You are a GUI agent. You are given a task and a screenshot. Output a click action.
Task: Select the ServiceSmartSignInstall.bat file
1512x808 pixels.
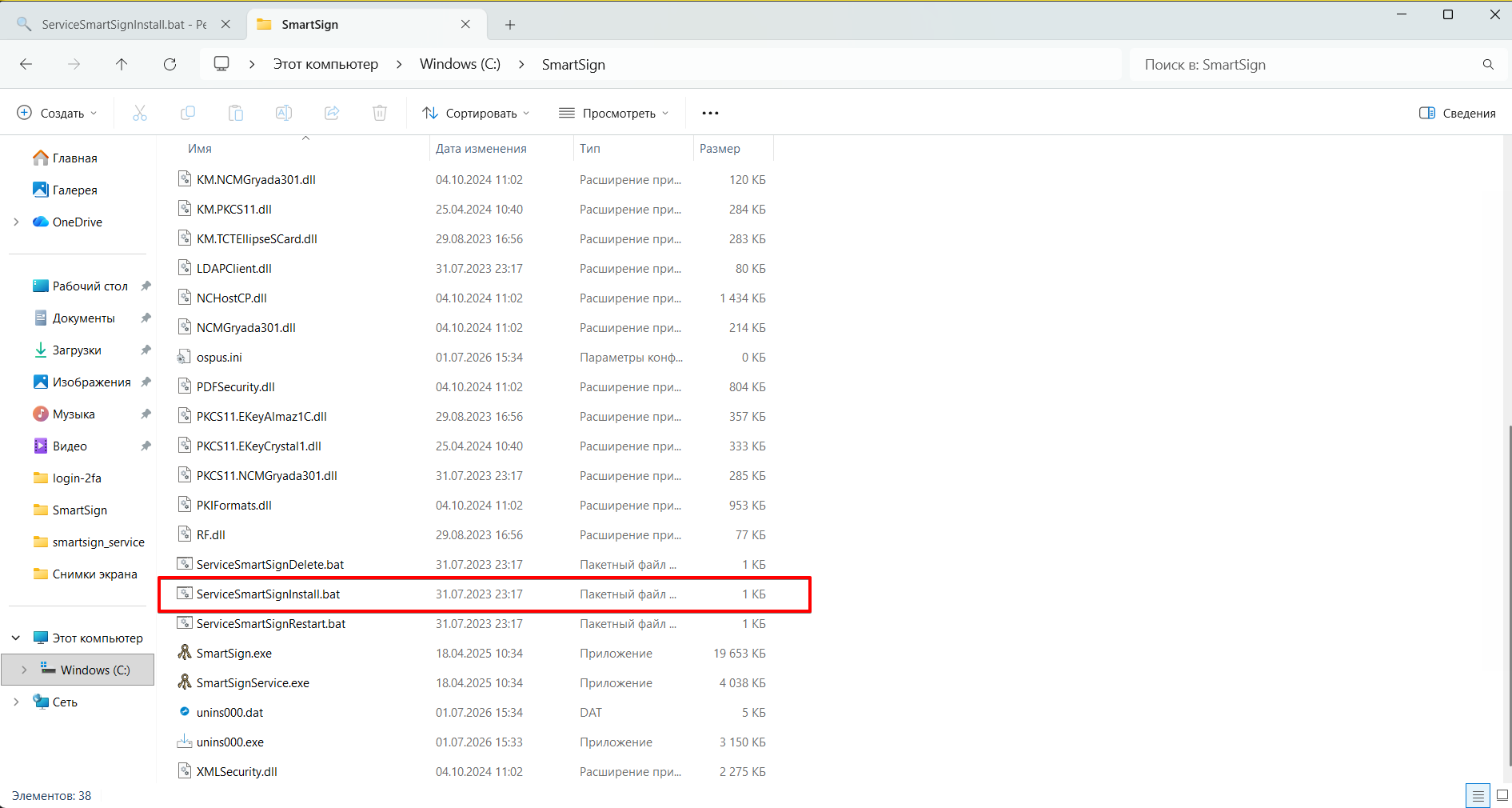tap(485, 594)
